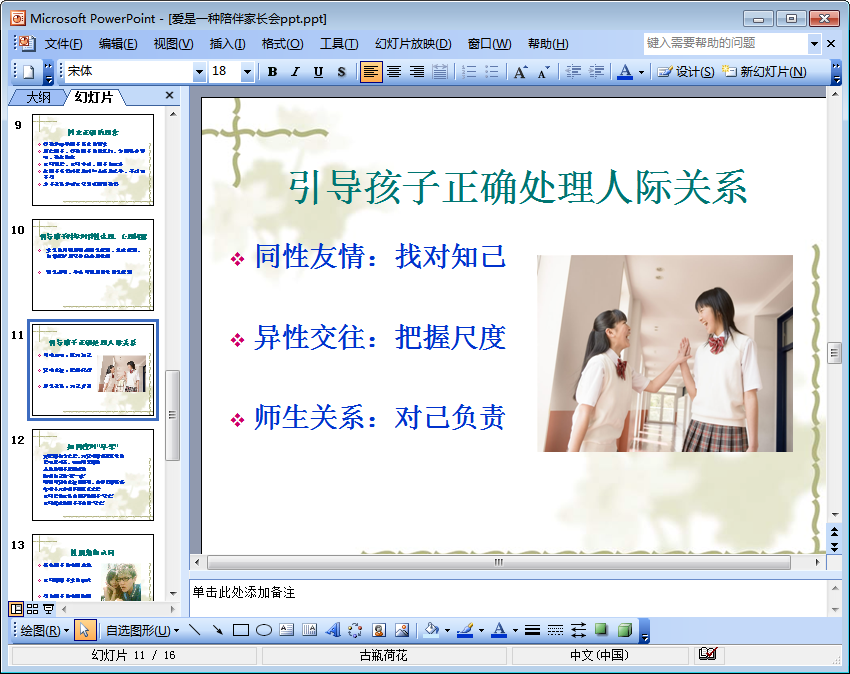Open font color dropdown arrow in formatting toolbar
850x674 pixels.
click(x=641, y=72)
